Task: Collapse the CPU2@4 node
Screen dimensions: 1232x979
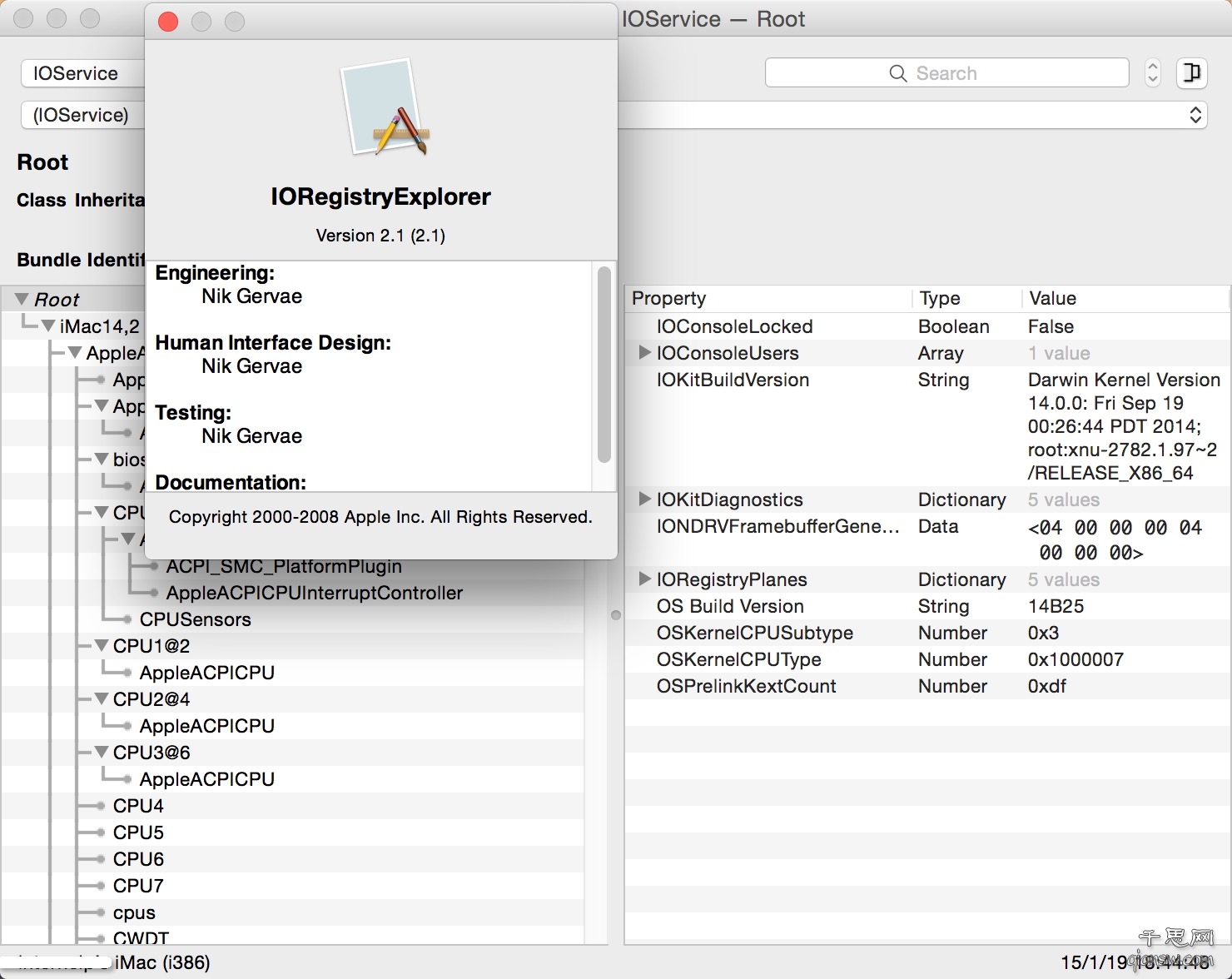Action: [x=102, y=698]
